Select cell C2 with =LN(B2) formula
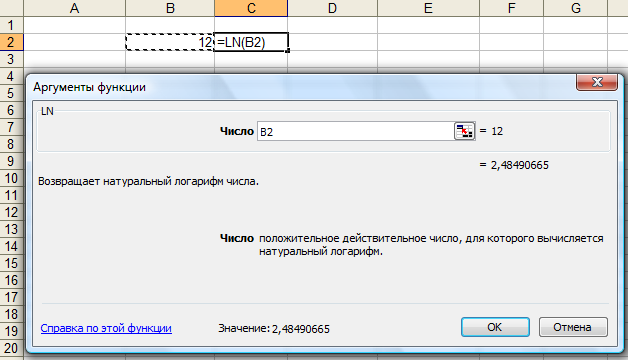This screenshot has width=628, height=360. click(251, 42)
